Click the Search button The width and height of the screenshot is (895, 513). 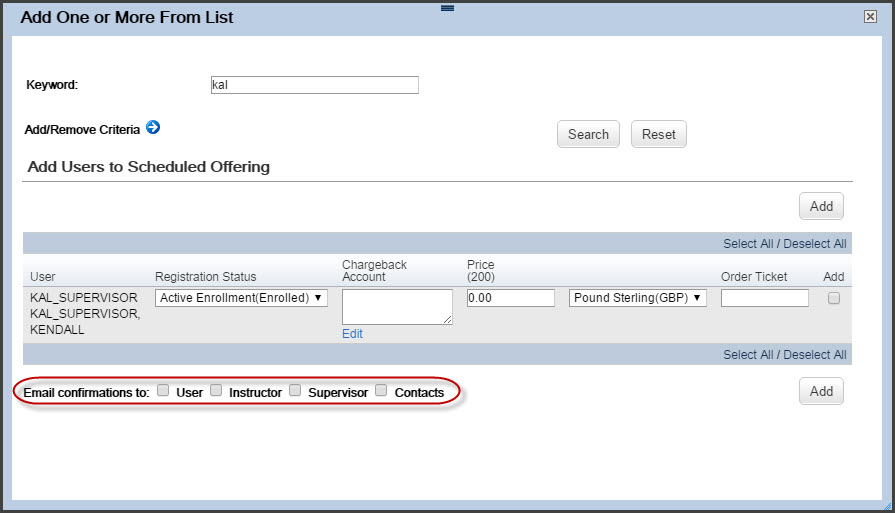tap(588, 134)
